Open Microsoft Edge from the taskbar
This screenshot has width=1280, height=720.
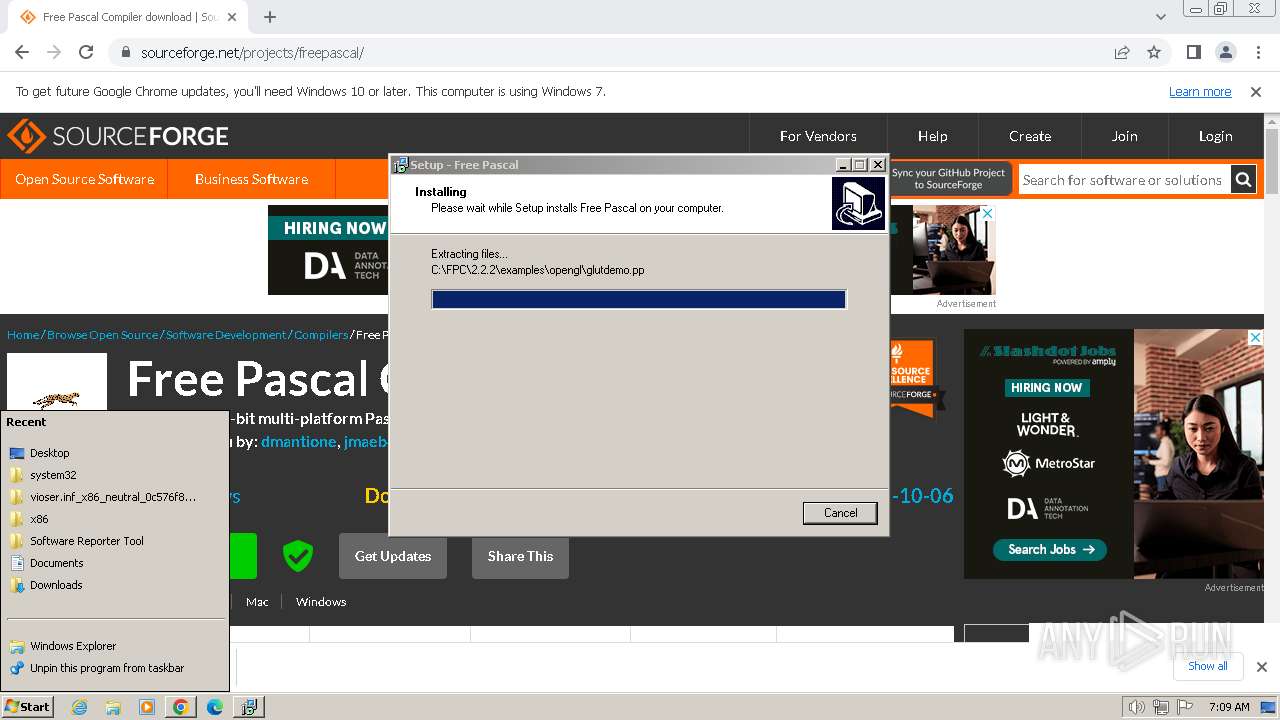[214, 707]
